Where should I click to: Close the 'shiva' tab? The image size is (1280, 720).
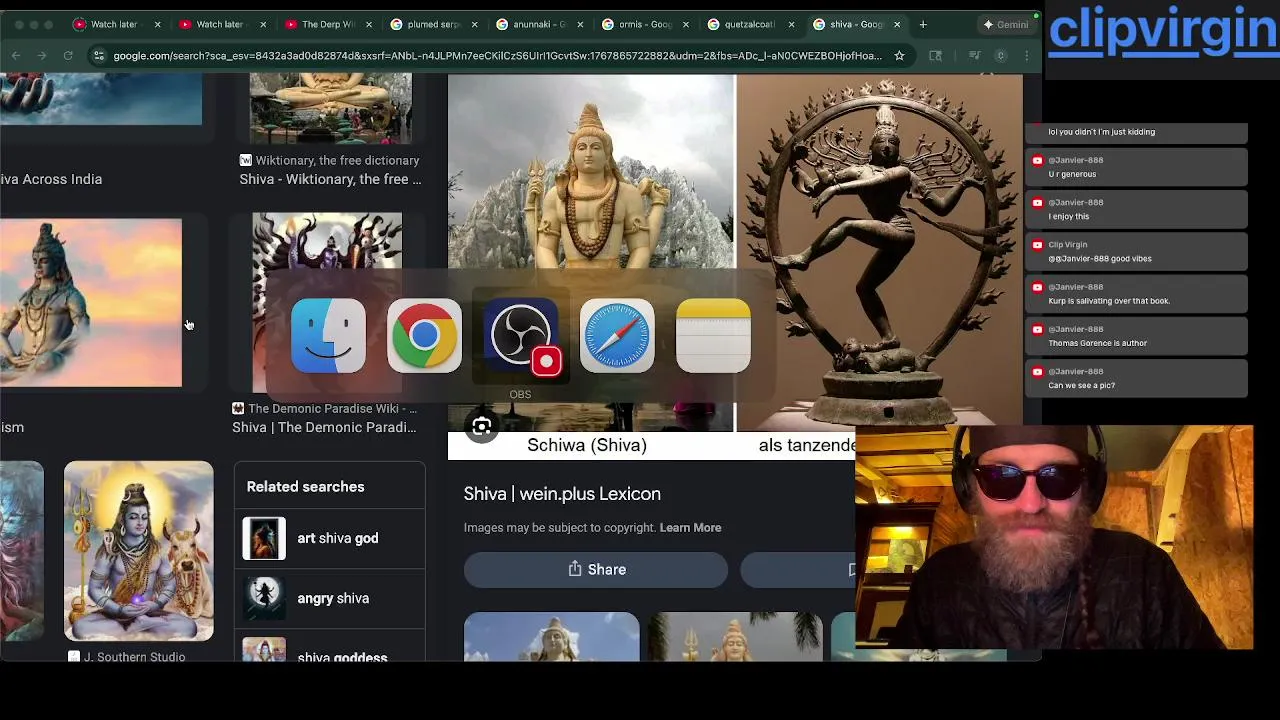[x=897, y=24]
